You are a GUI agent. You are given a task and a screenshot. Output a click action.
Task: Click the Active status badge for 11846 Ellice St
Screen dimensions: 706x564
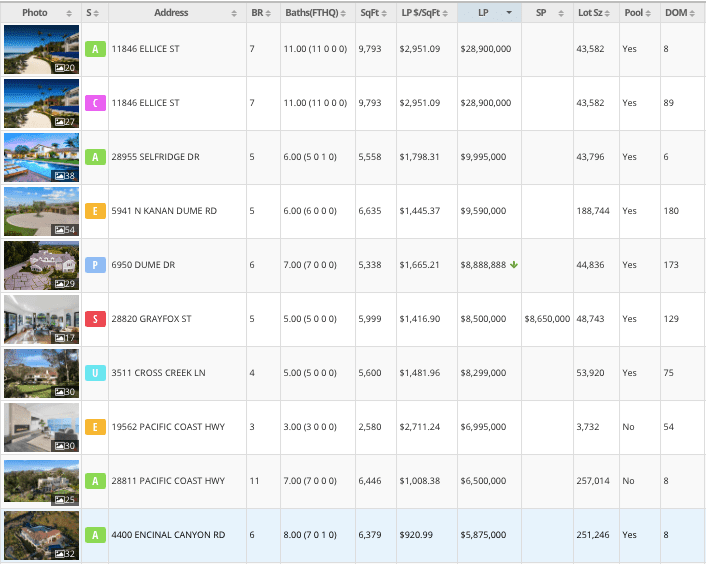click(95, 49)
